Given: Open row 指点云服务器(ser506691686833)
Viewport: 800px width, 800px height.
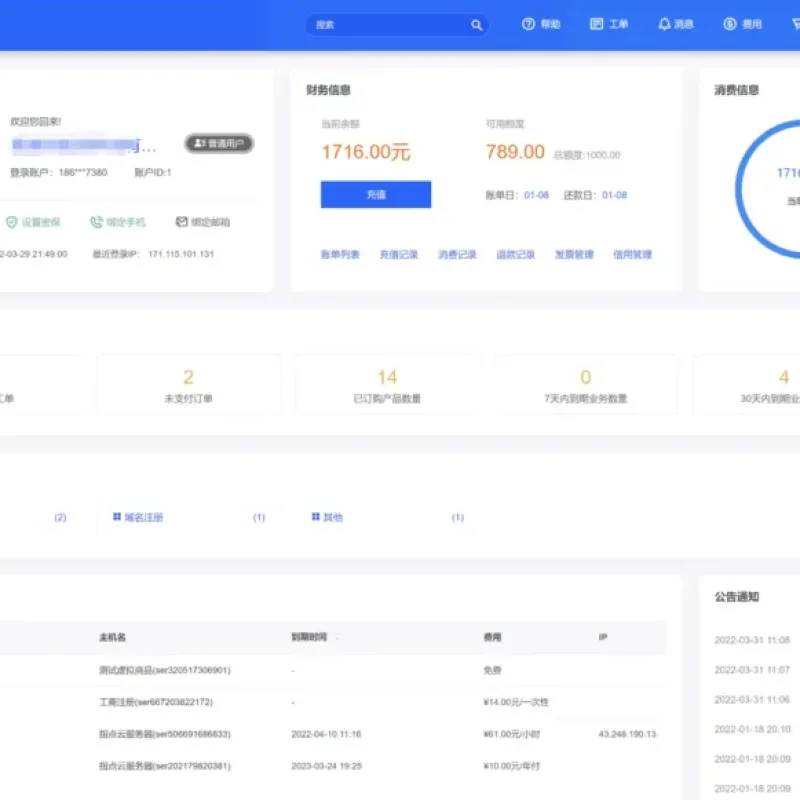Looking at the screenshot, I should (x=165, y=734).
